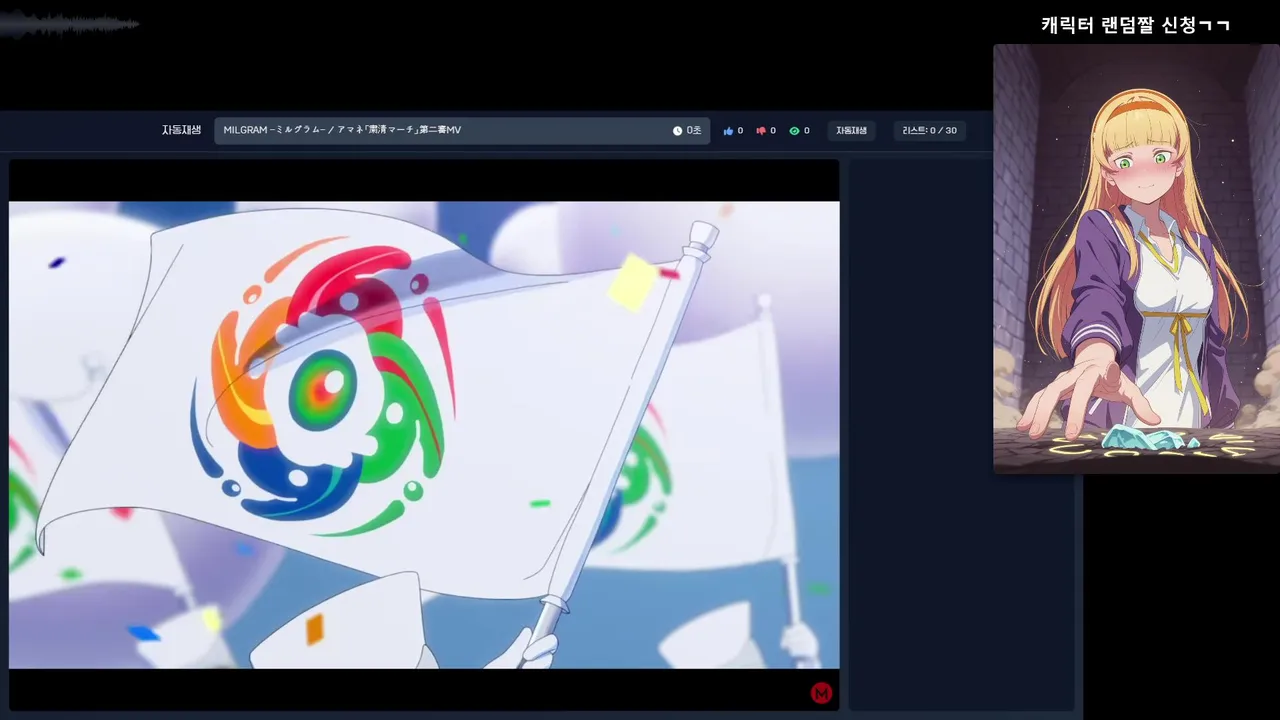Click the 0초 duration text
The image size is (1280, 720).
click(x=694, y=131)
